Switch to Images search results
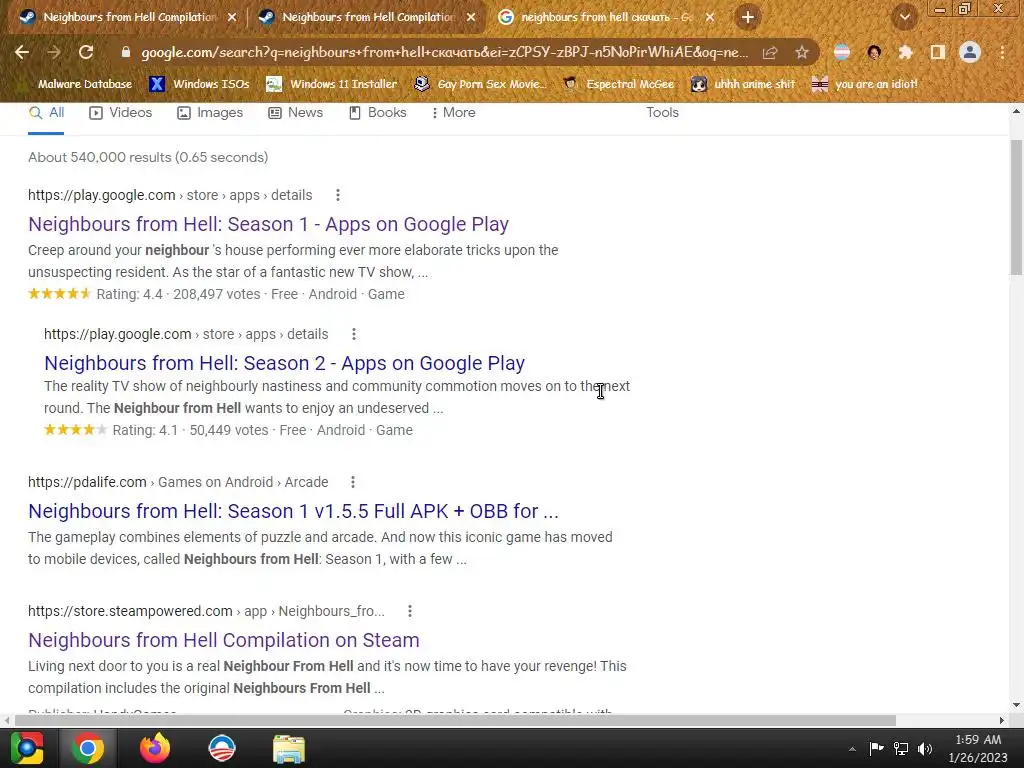This screenshot has height=768, width=1024. [x=210, y=112]
